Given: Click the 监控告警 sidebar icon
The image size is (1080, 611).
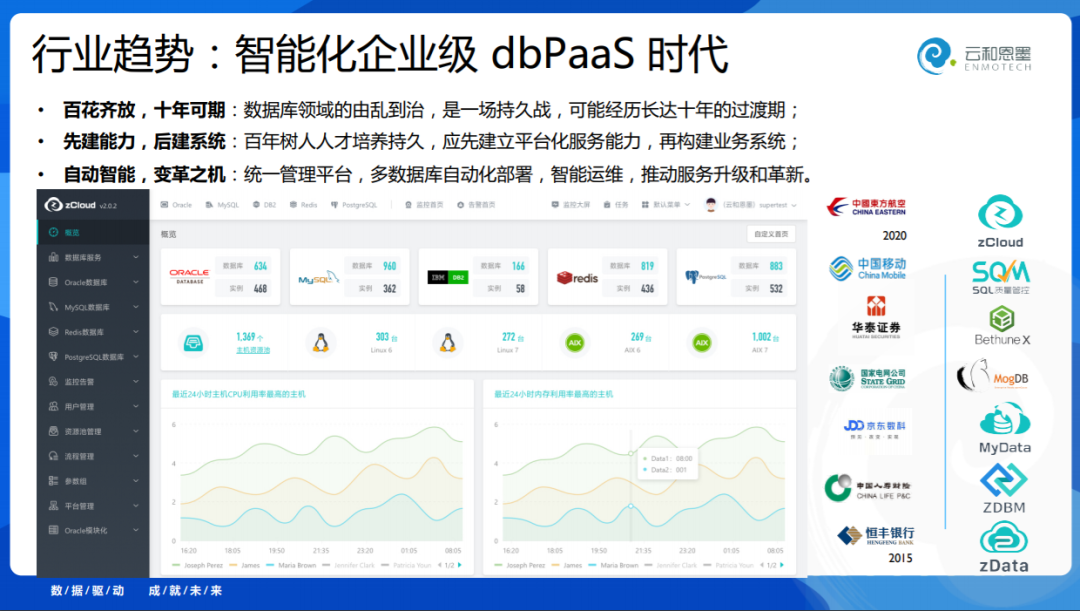Looking at the screenshot, I should (53, 381).
